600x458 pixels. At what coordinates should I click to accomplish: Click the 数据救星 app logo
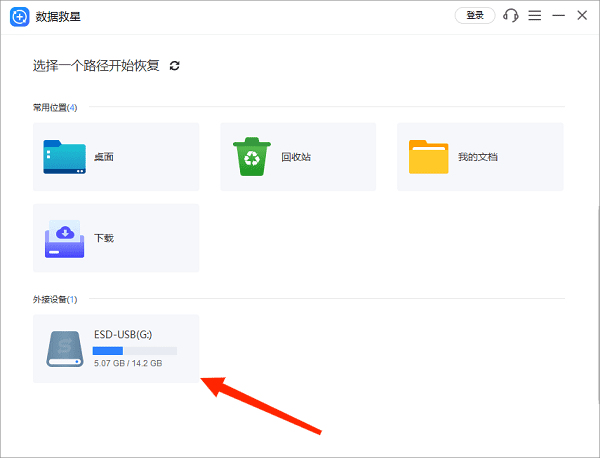[18, 16]
